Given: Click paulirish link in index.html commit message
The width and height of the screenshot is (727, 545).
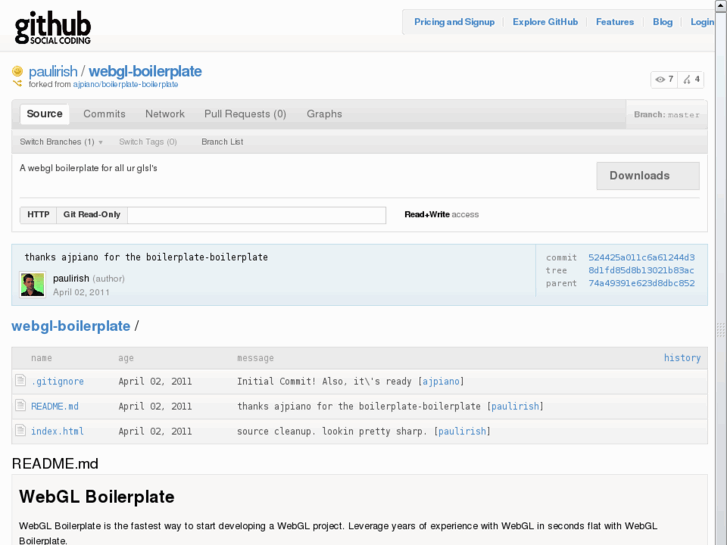Looking at the screenshot, I should [462, 431].
